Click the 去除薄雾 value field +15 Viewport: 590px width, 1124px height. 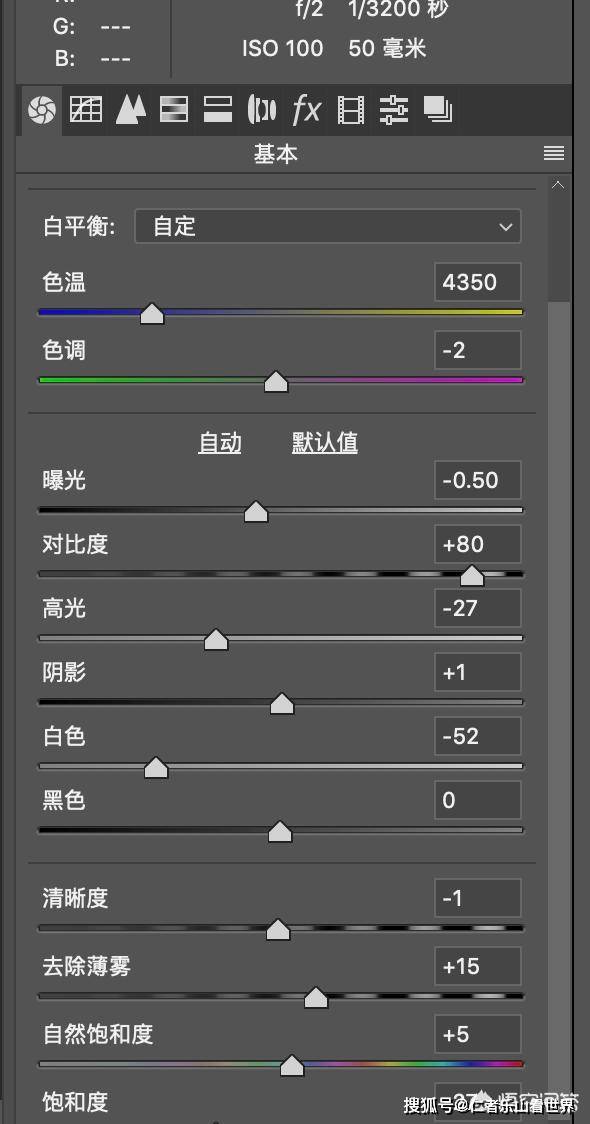[477, 966]
